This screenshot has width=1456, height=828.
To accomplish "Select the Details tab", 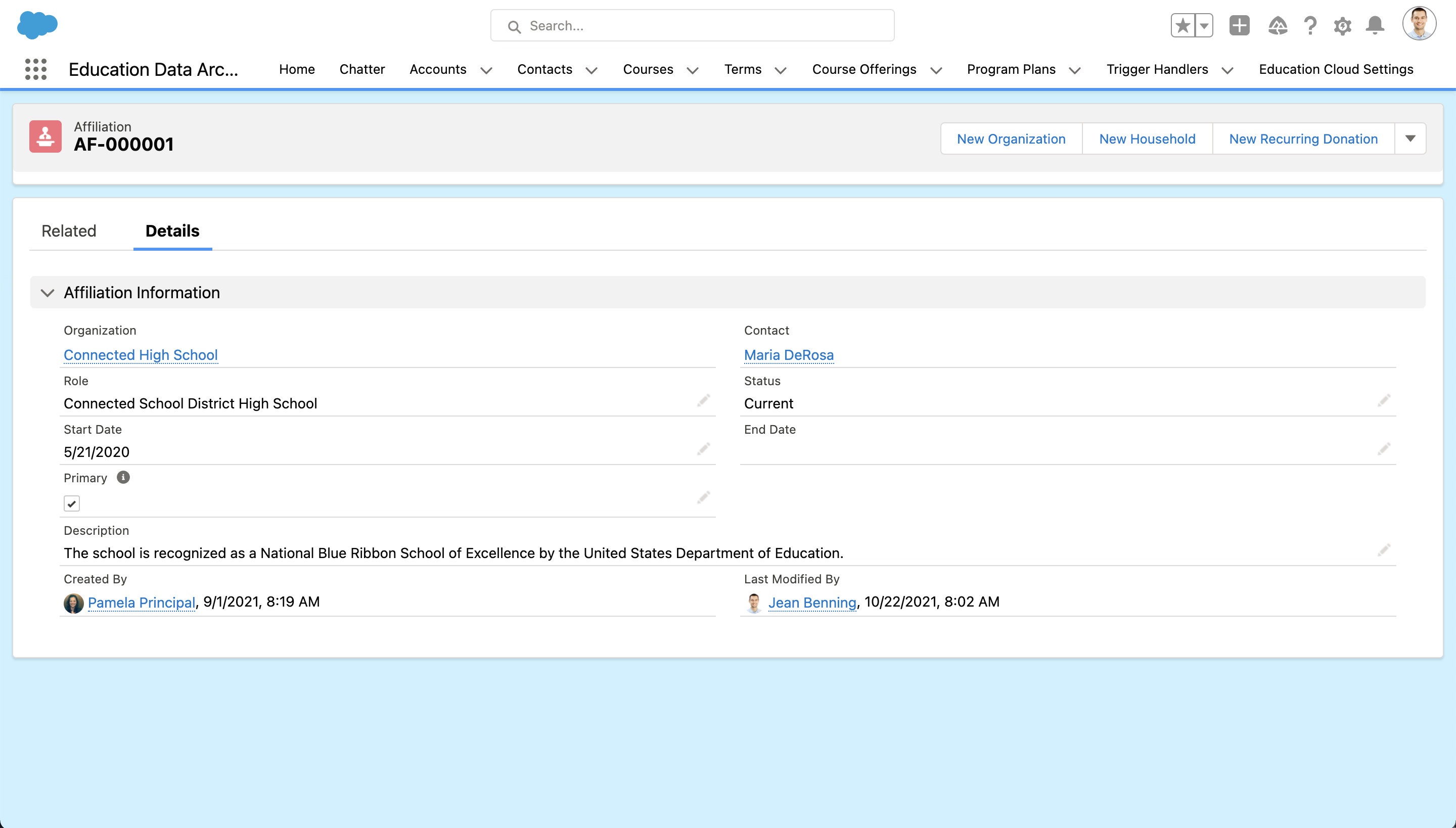I will point(172,231).
